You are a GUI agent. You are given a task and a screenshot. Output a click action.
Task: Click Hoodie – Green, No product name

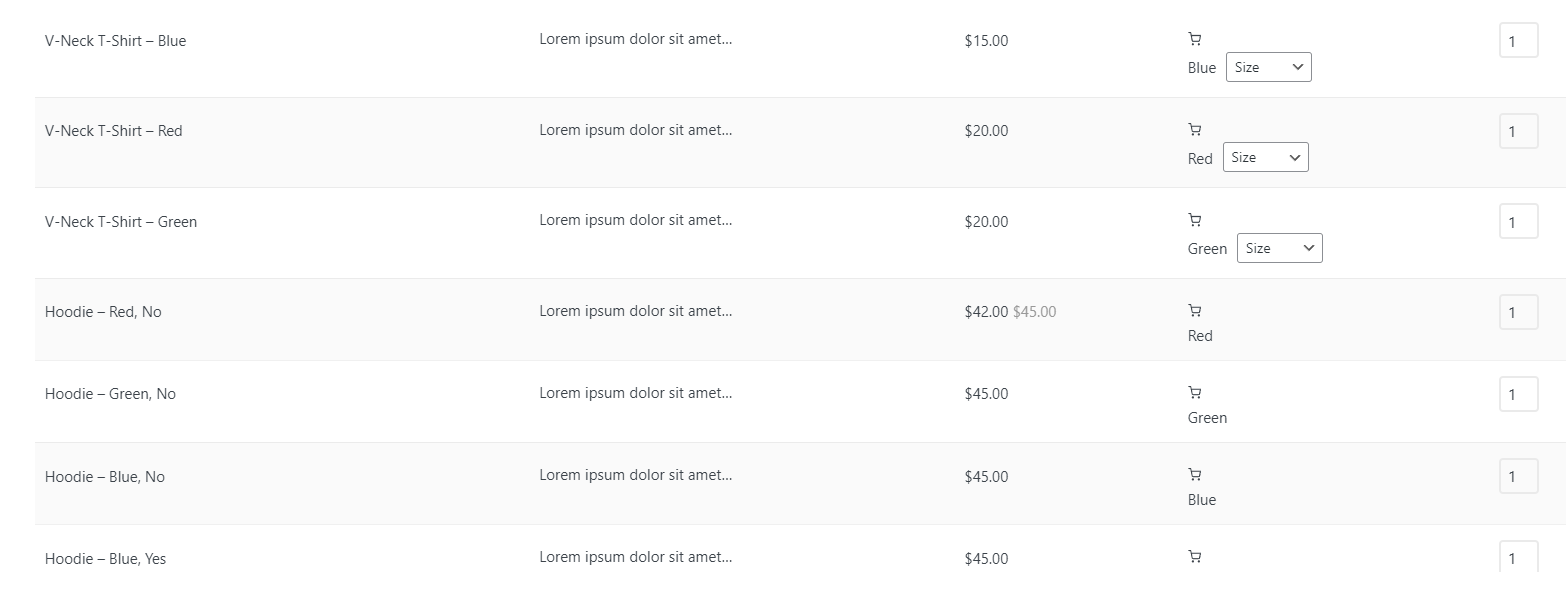pyautogui.click(x=110, y=394)
